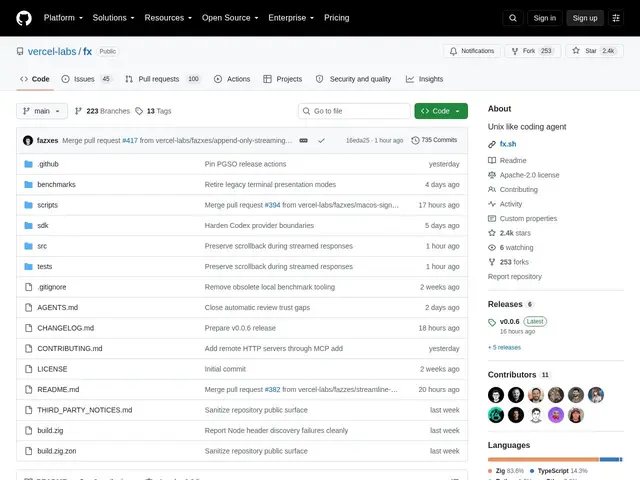This screenshot has height=480, width=640.
Task: Open the Solutions dropdown menu
Action: pyautogui.click(x=113, y=18)
